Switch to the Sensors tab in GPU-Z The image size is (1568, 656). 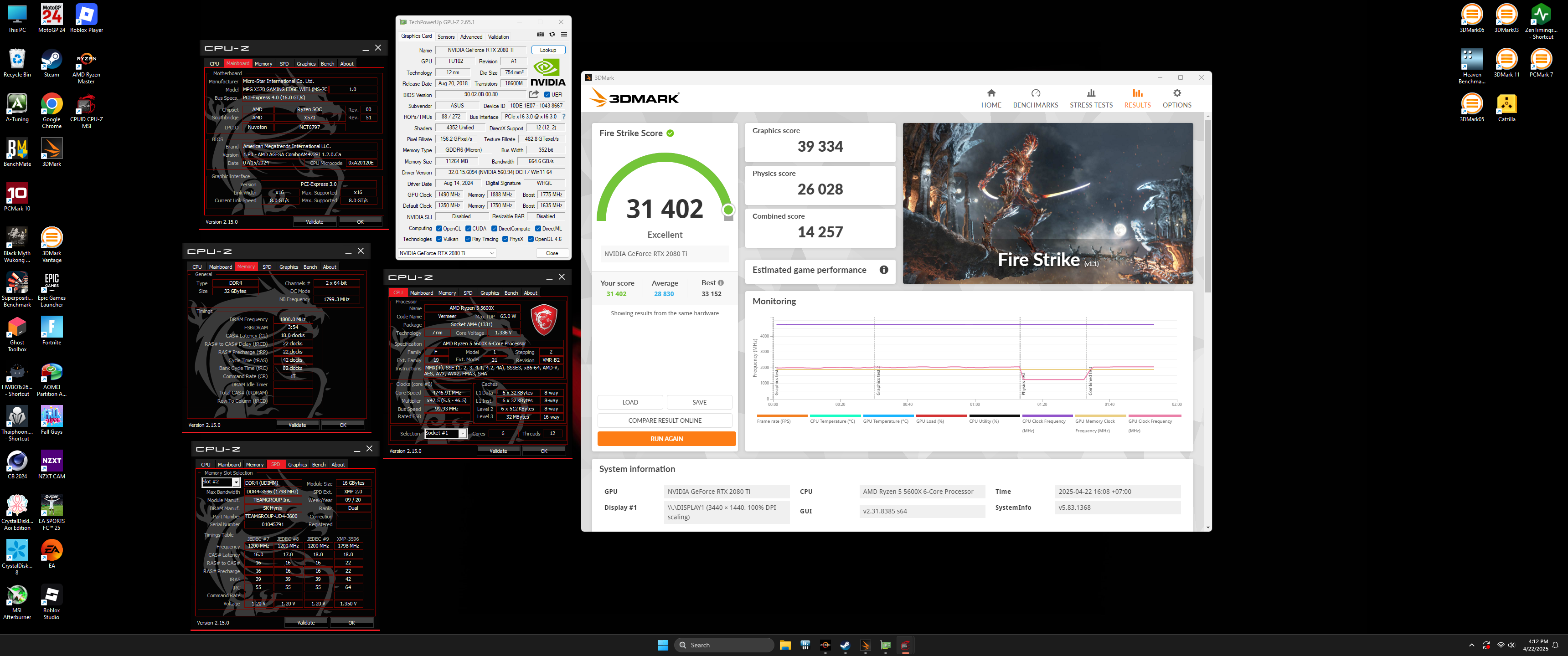pos(446,36)
